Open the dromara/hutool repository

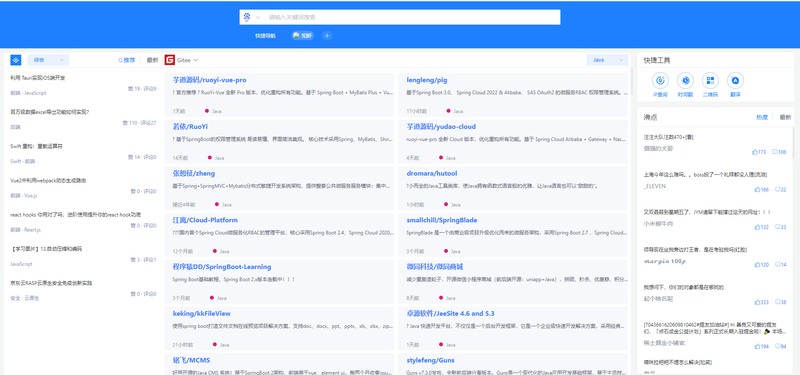pos(432,173)
